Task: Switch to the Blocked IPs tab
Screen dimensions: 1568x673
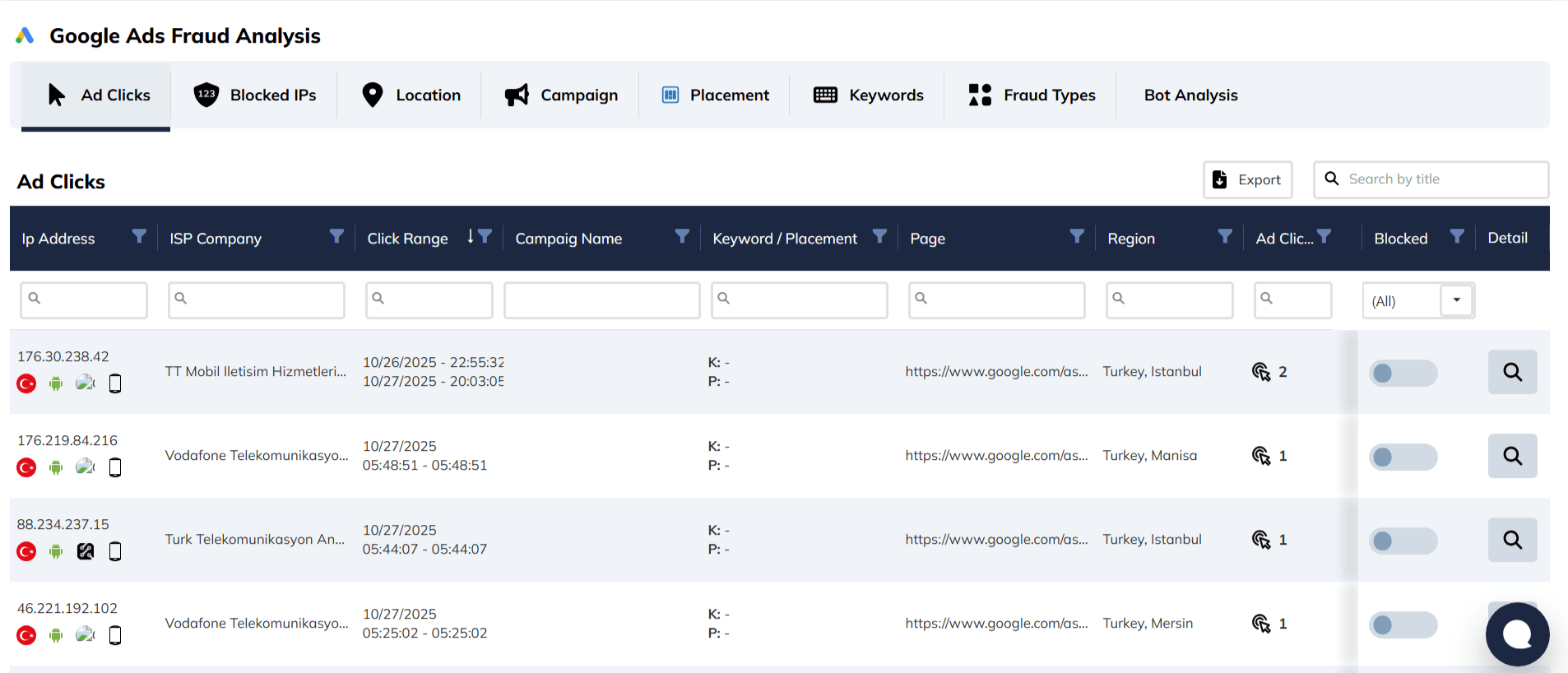Action: pos(254,95)
